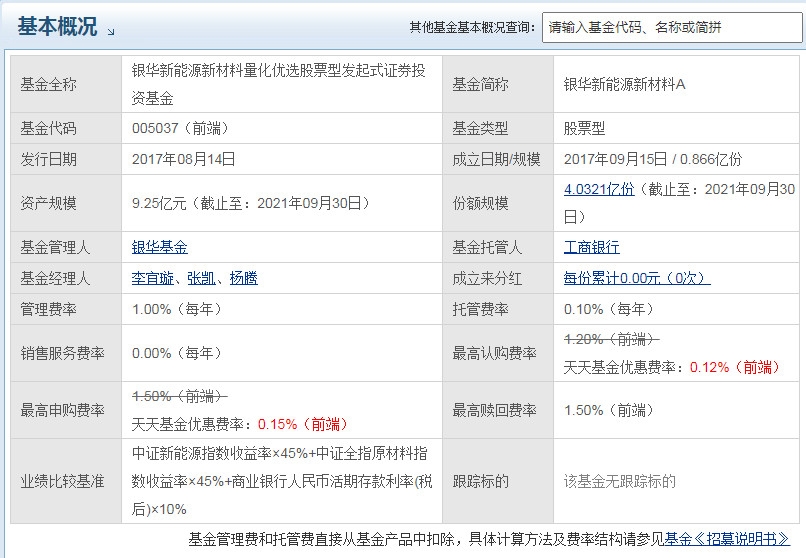
Task: Click the 发行日期 label cell
Action: [66, 159]
